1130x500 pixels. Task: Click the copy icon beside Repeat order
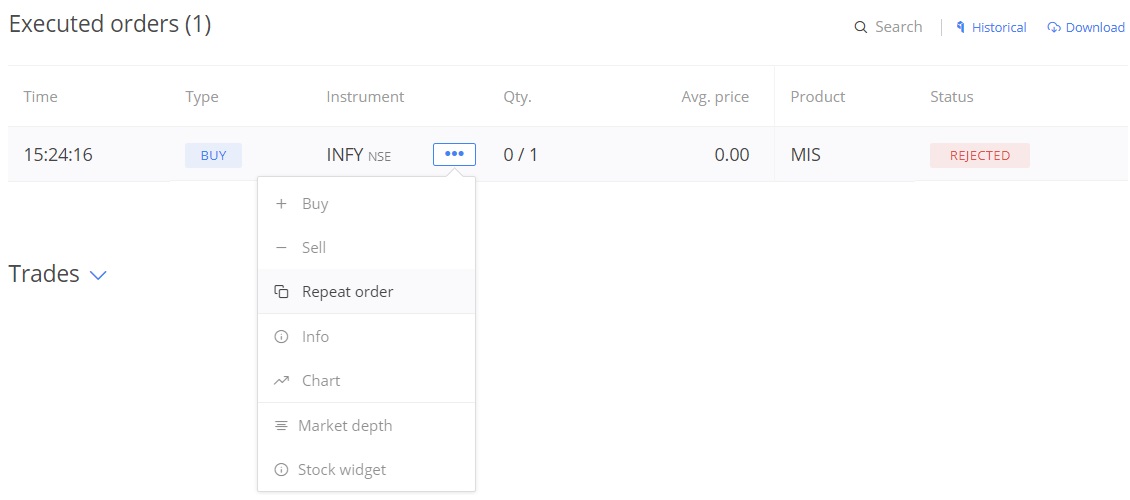click(281, 292)
